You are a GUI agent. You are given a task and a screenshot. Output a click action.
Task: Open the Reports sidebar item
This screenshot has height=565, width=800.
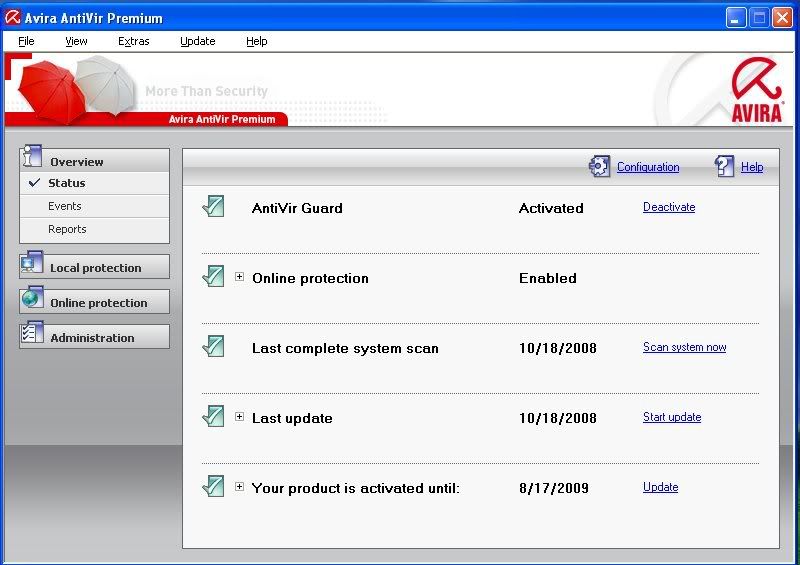[94, 229]
